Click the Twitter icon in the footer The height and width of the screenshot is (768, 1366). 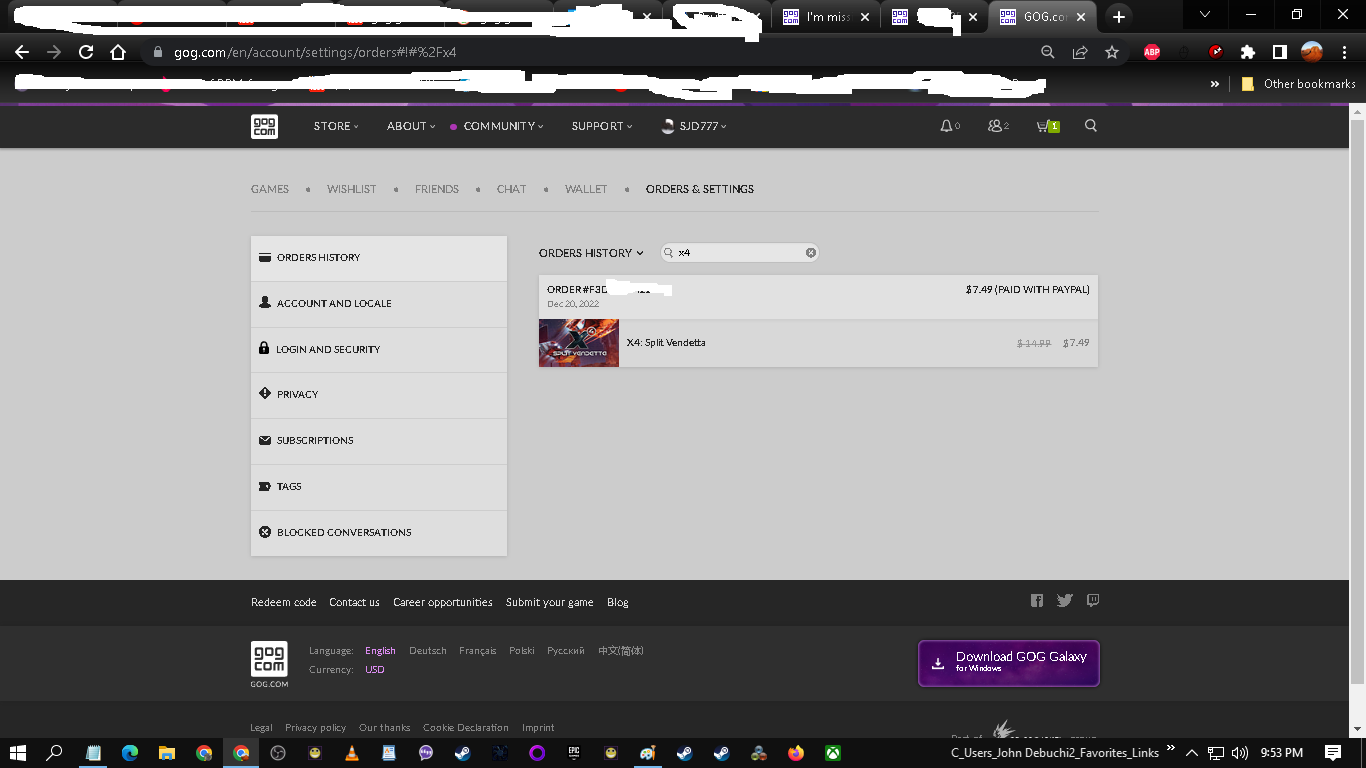tap(1065, 601)
